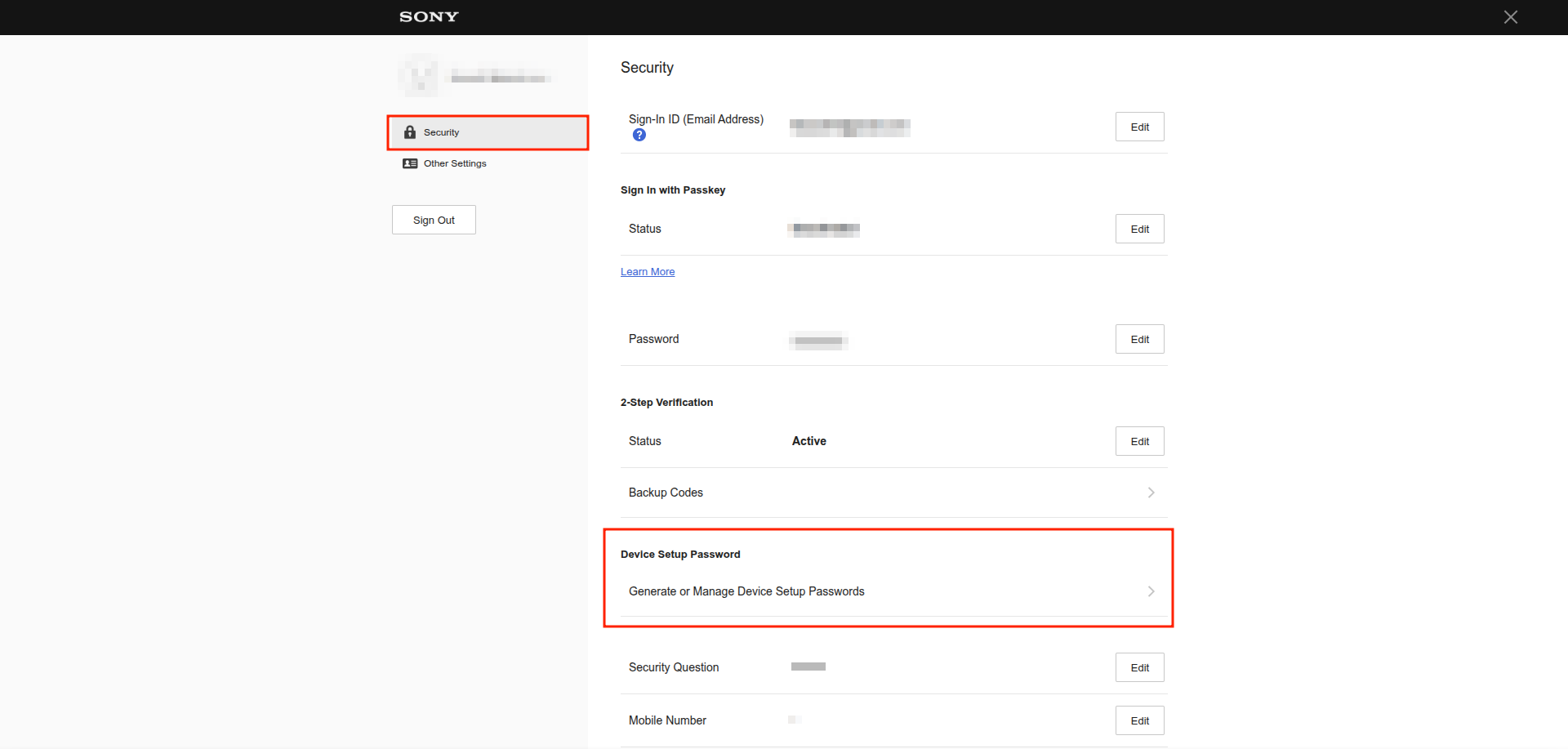The width and height of the screenshot is (1568, 749).
Task: Click the Sign-In ID (Email Address) label
Action: (696, 119)
